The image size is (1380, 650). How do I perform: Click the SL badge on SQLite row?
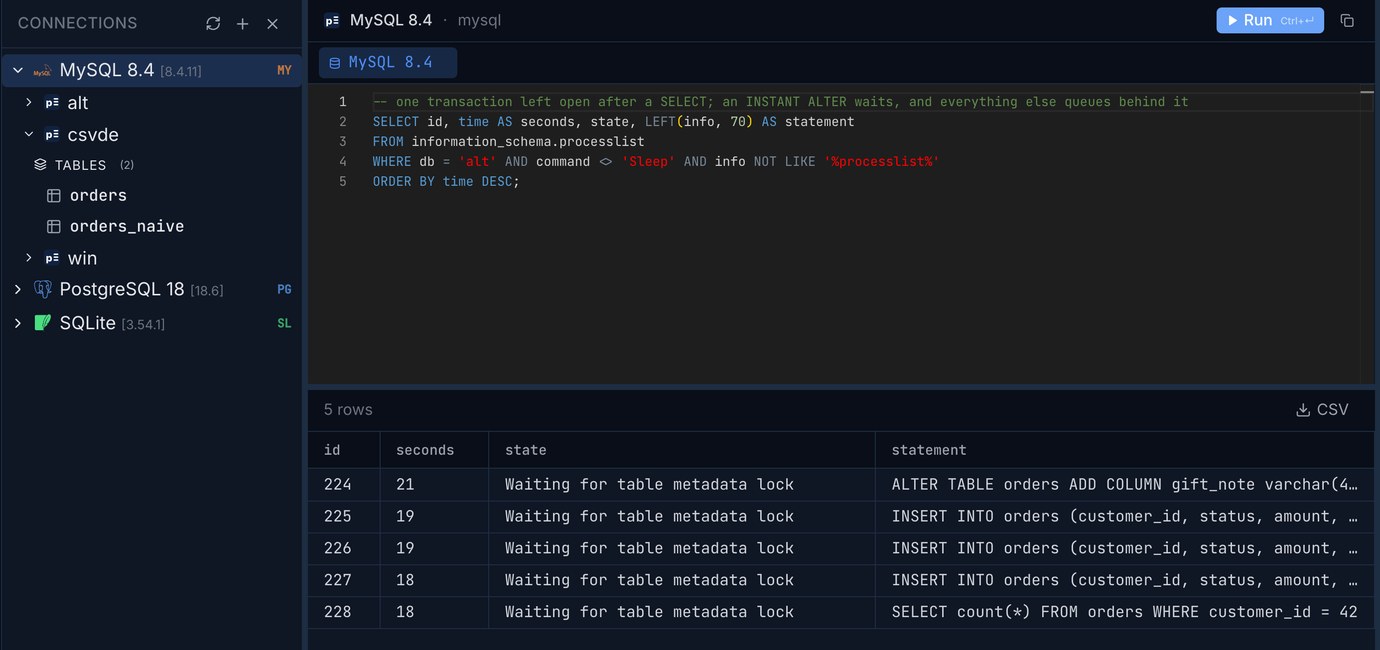pos(284,323)
